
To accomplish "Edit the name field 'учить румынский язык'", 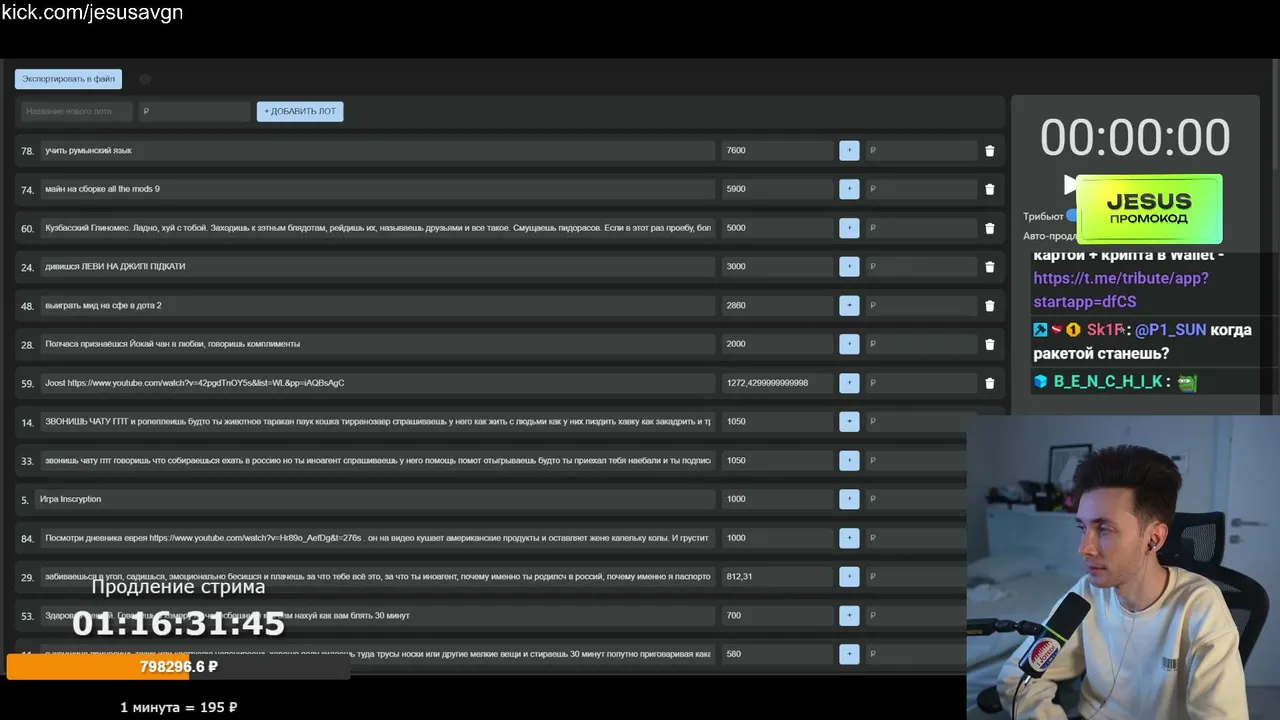I will point(378,151).
